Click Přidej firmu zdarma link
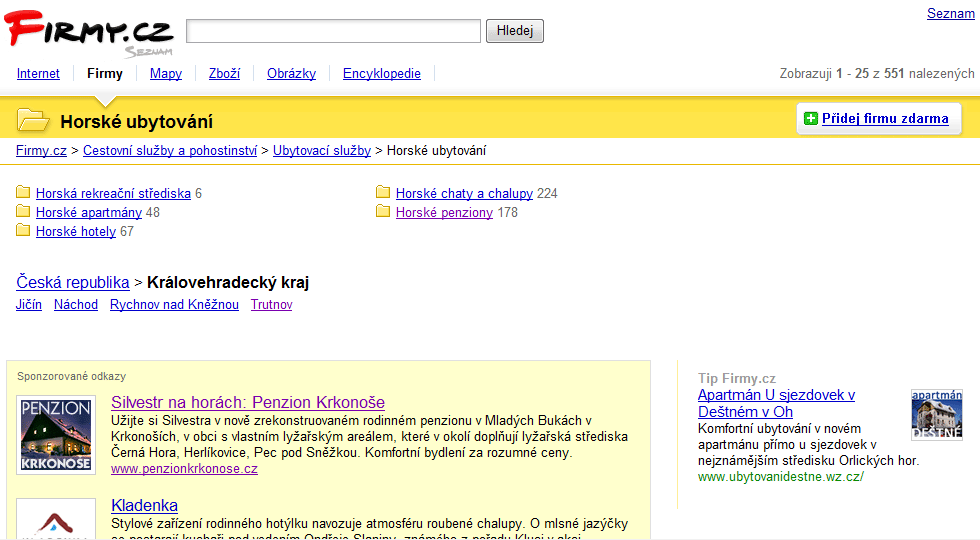This screenshot has width=980, height=540. pyautogui.click(x=885, y=119)
